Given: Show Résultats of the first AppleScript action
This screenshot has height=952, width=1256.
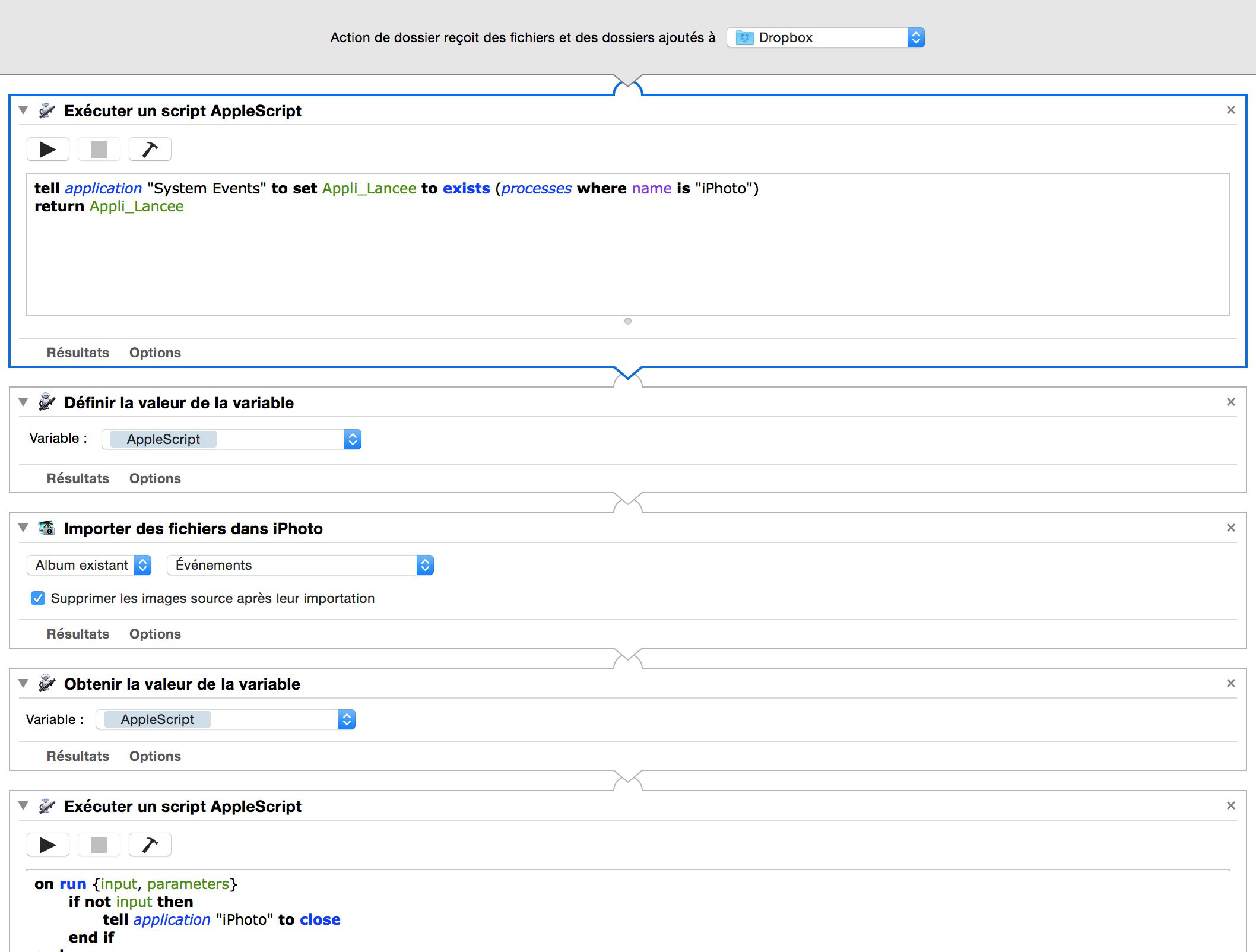Looking at the screenshot, I should 78,353.
